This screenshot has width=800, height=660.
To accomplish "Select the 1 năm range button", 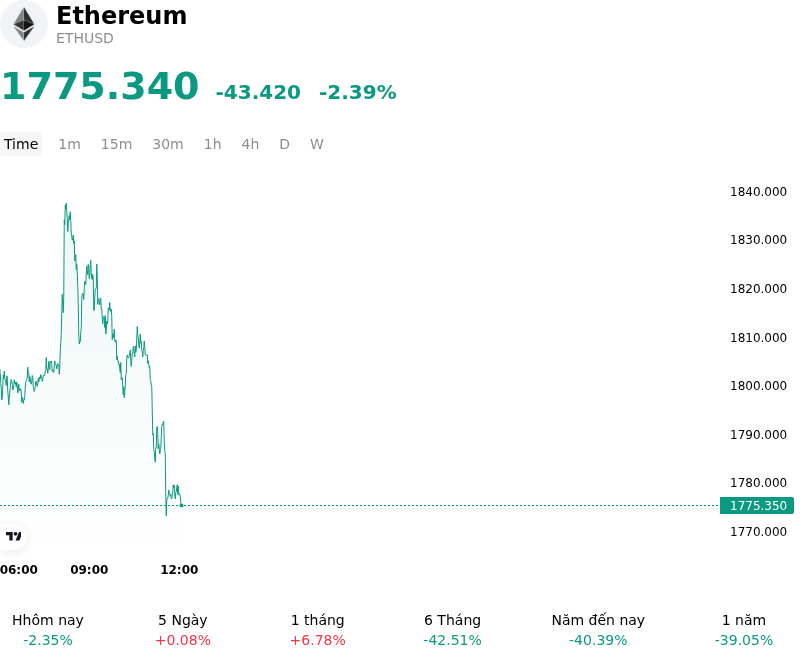I will pyautogui.click(x=743, y=630).
